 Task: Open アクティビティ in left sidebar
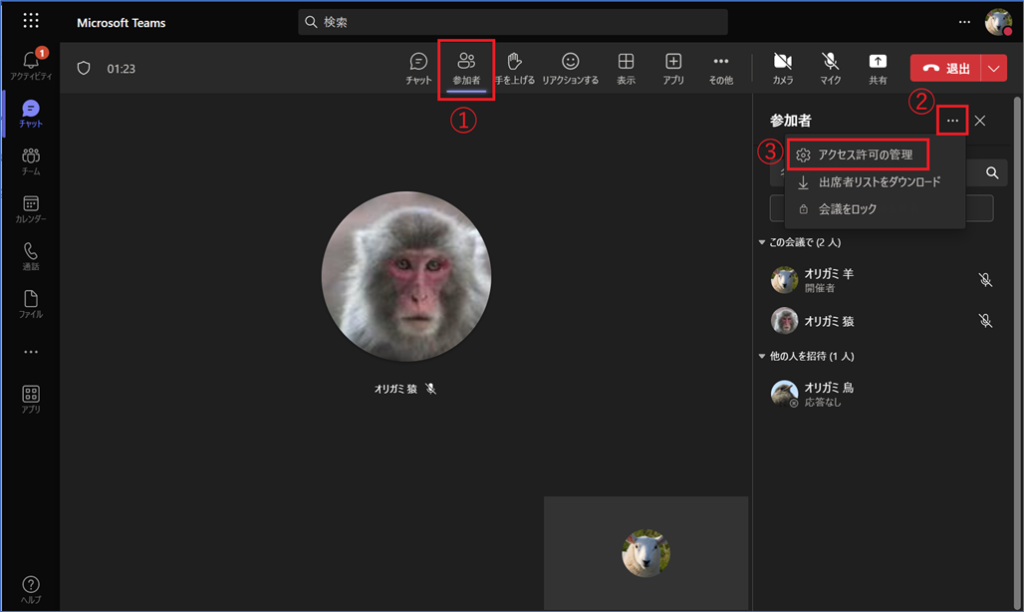[30, 63]
